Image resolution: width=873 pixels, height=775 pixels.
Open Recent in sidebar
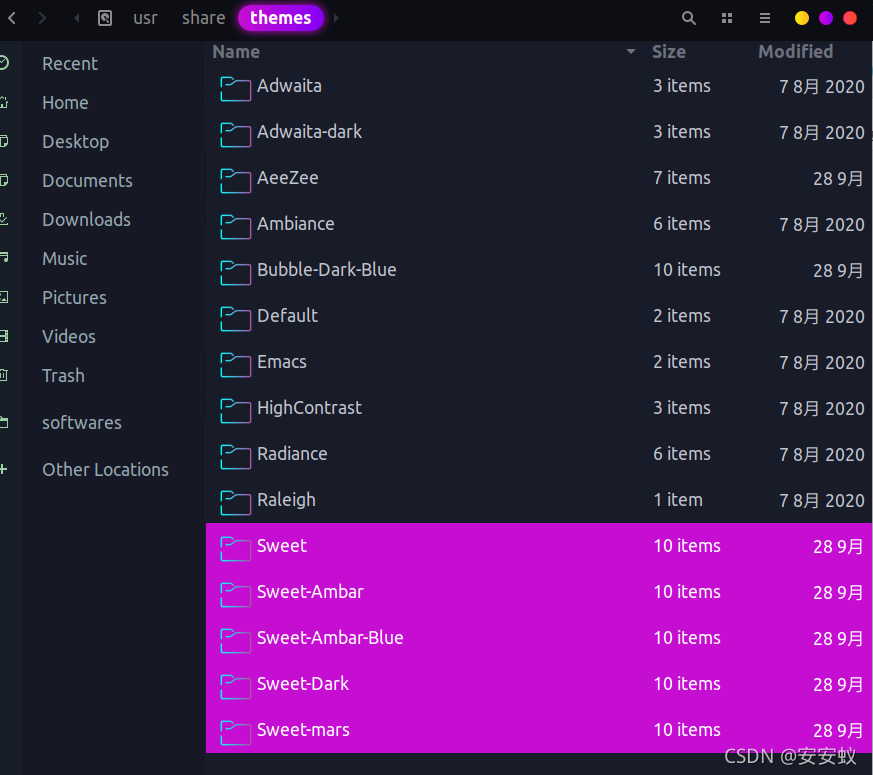(70, 63)
